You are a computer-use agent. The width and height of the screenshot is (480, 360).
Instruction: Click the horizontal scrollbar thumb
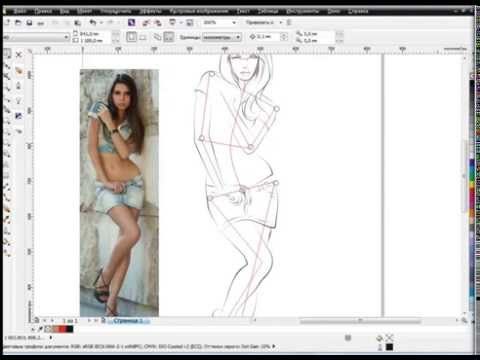click(360, 321)
